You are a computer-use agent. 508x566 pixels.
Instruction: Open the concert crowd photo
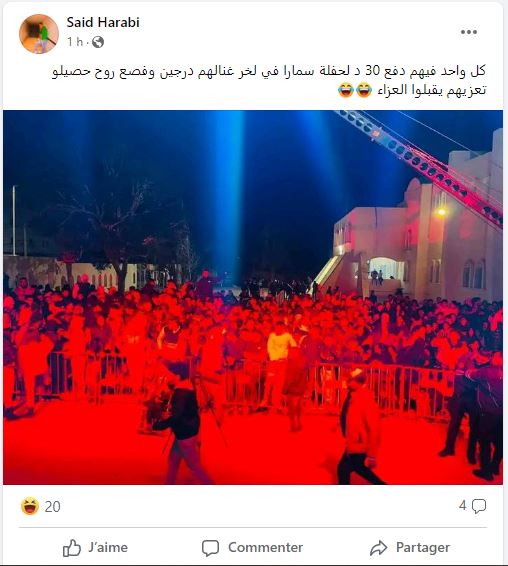pyautogui.click(x=253, y=297)
